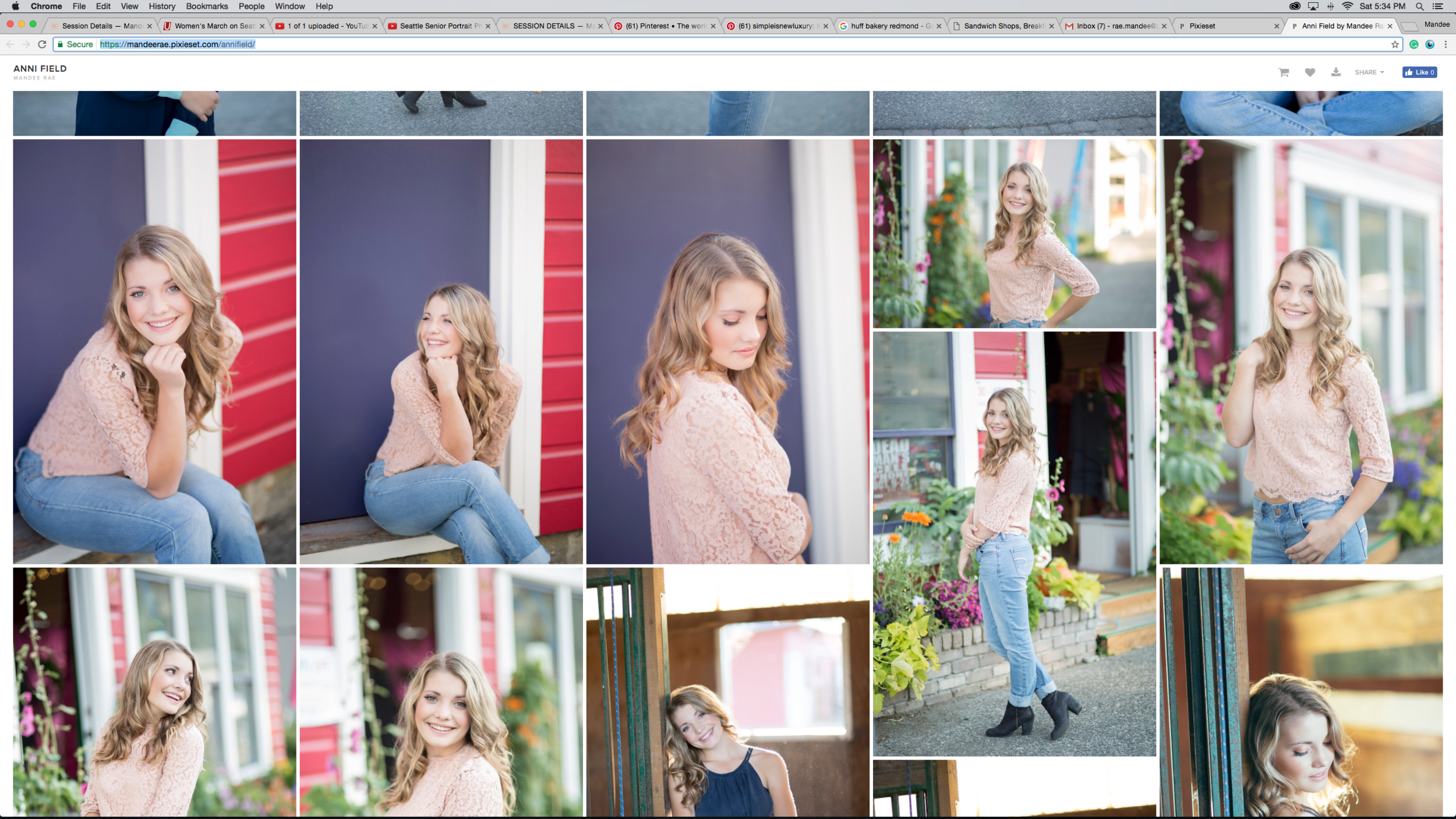Close the huff bakery redmond tab
Viewport: 1456px width, 819px height.
939,26
